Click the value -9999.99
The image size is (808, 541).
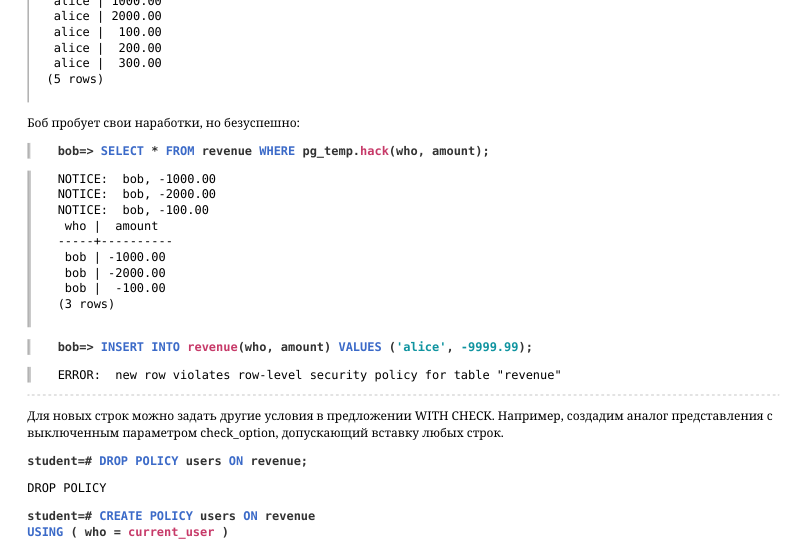tap(489, 347)
